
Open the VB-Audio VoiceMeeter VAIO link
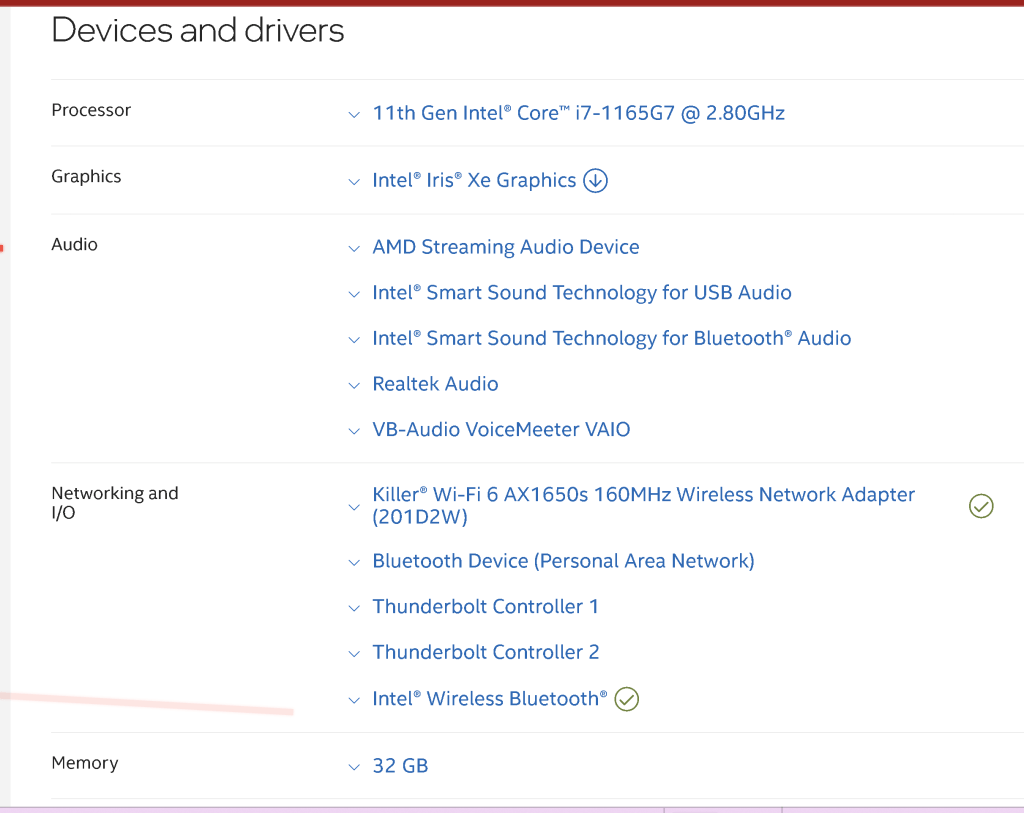point(501,430)
